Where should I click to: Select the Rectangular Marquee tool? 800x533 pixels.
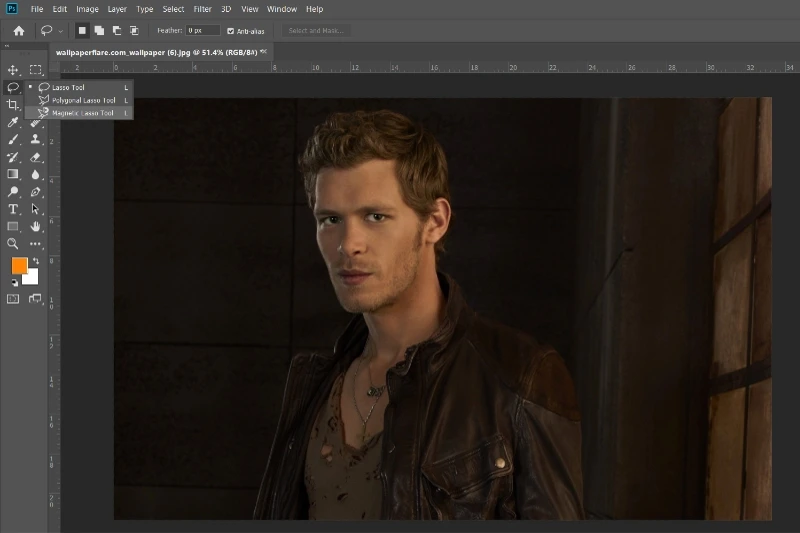pos(35,70)
